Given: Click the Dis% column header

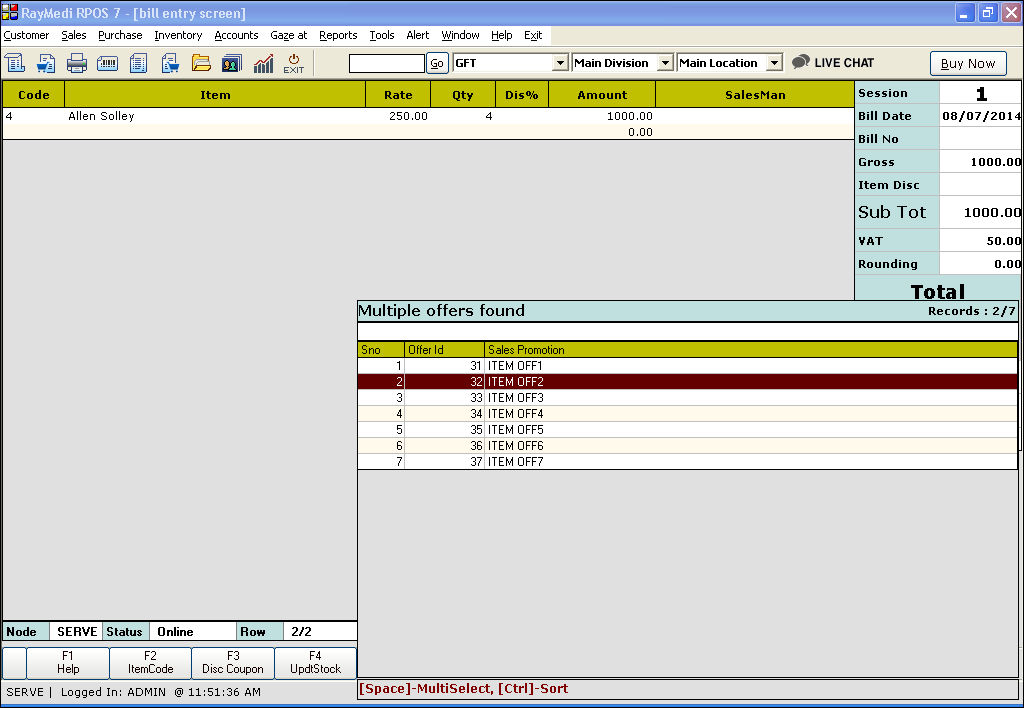Looking at the screenshot, I should click(522, 95).
